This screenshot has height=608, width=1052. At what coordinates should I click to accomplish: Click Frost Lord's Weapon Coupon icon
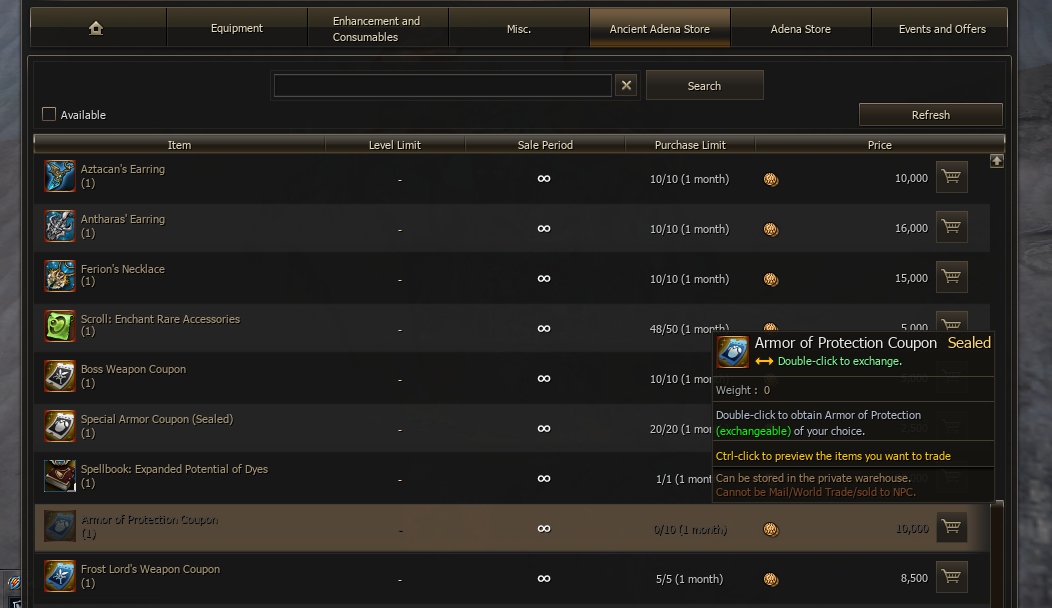[60, 576]
